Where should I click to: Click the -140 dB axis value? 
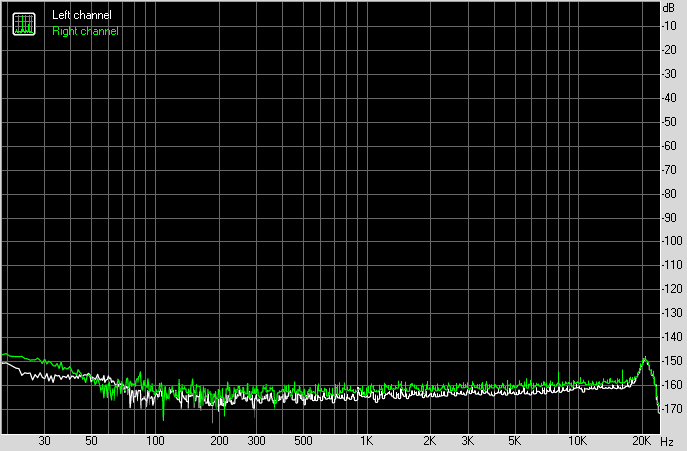pyautogui.click(x=672, y=337)
